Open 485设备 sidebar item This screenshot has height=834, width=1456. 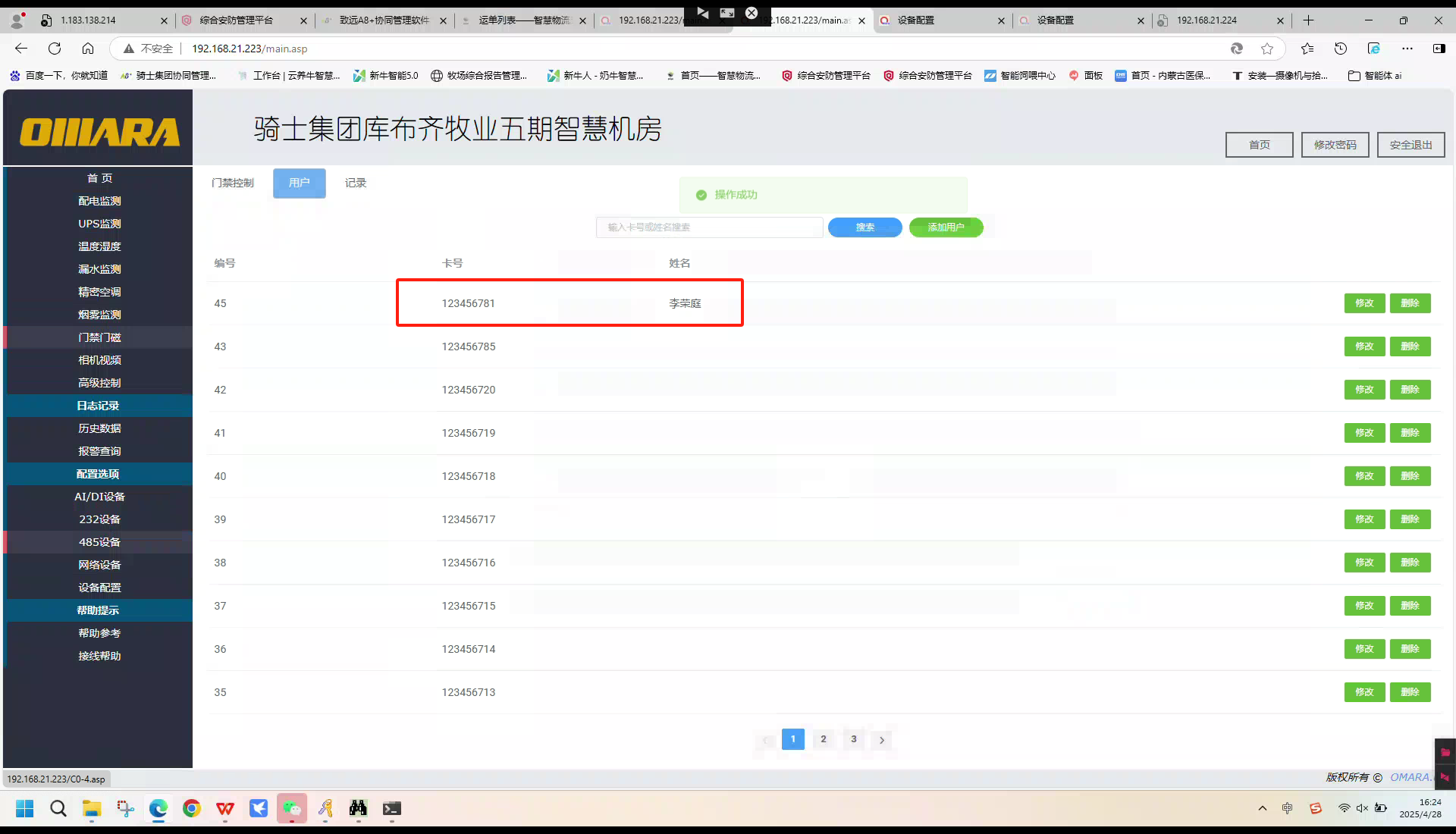click(99, 542)
